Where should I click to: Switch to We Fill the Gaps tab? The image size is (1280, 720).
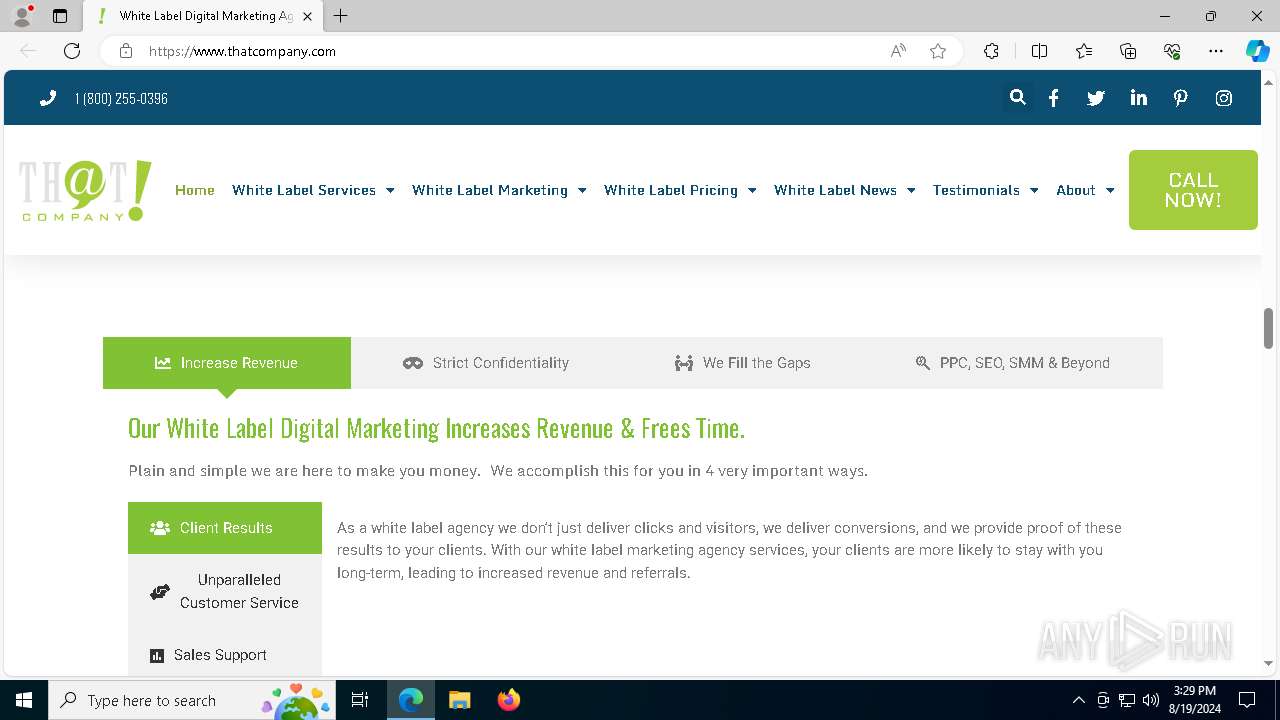[743, 363]
